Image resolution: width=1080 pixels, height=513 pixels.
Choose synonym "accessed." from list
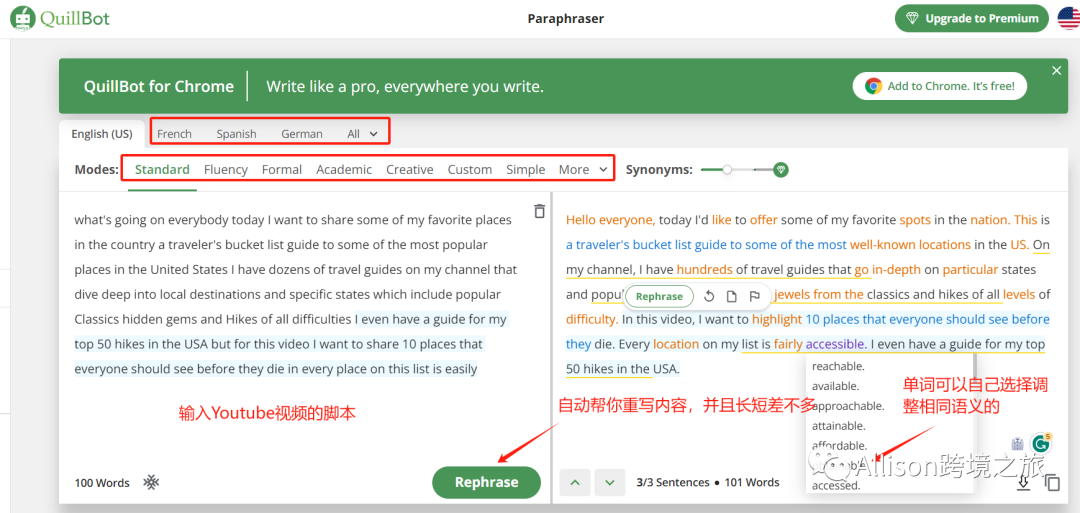(x=836, y=485)
